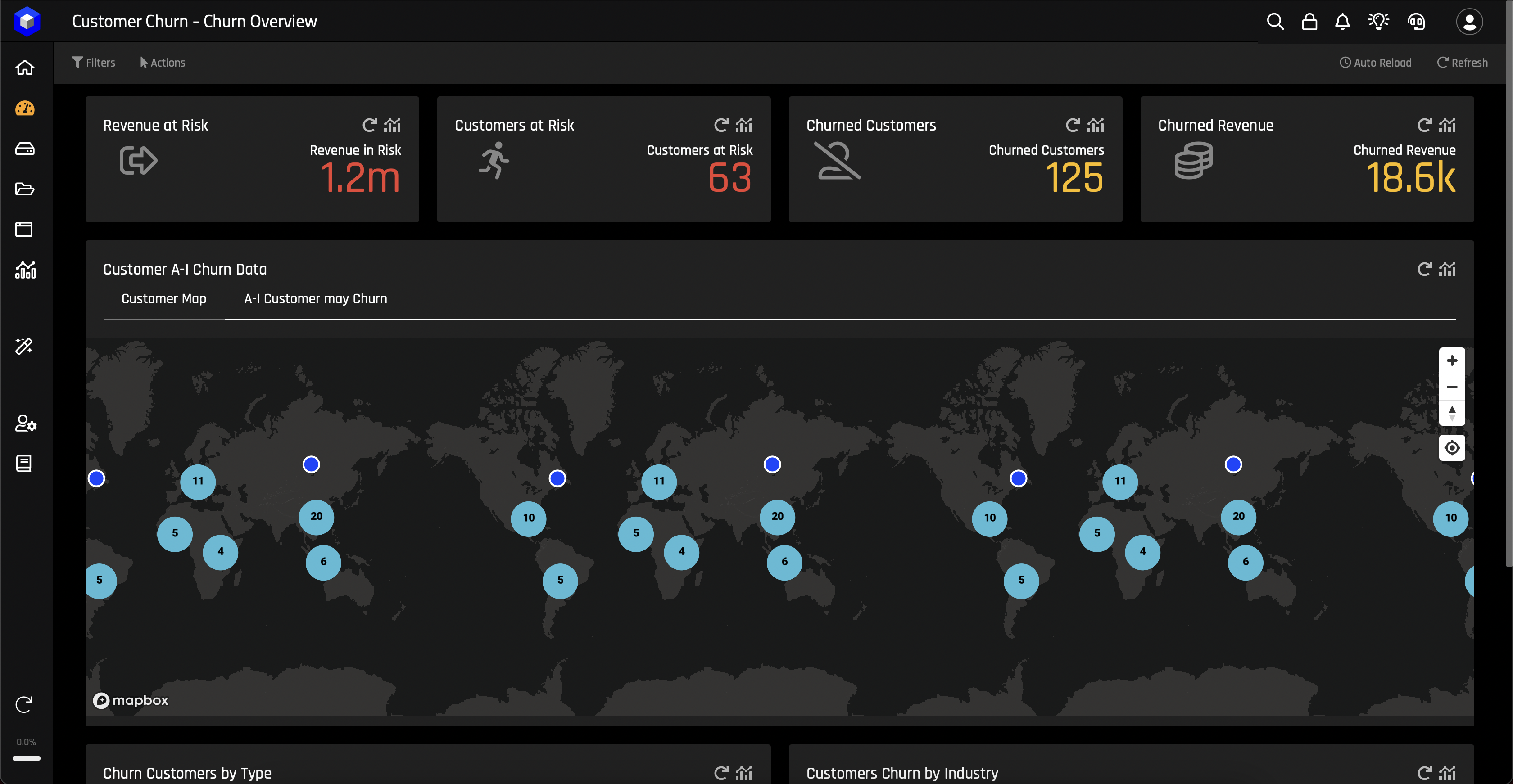The image size is (1513, 784).
Task: Toggle Auto Reload
Action: (x=1375, y=62)
